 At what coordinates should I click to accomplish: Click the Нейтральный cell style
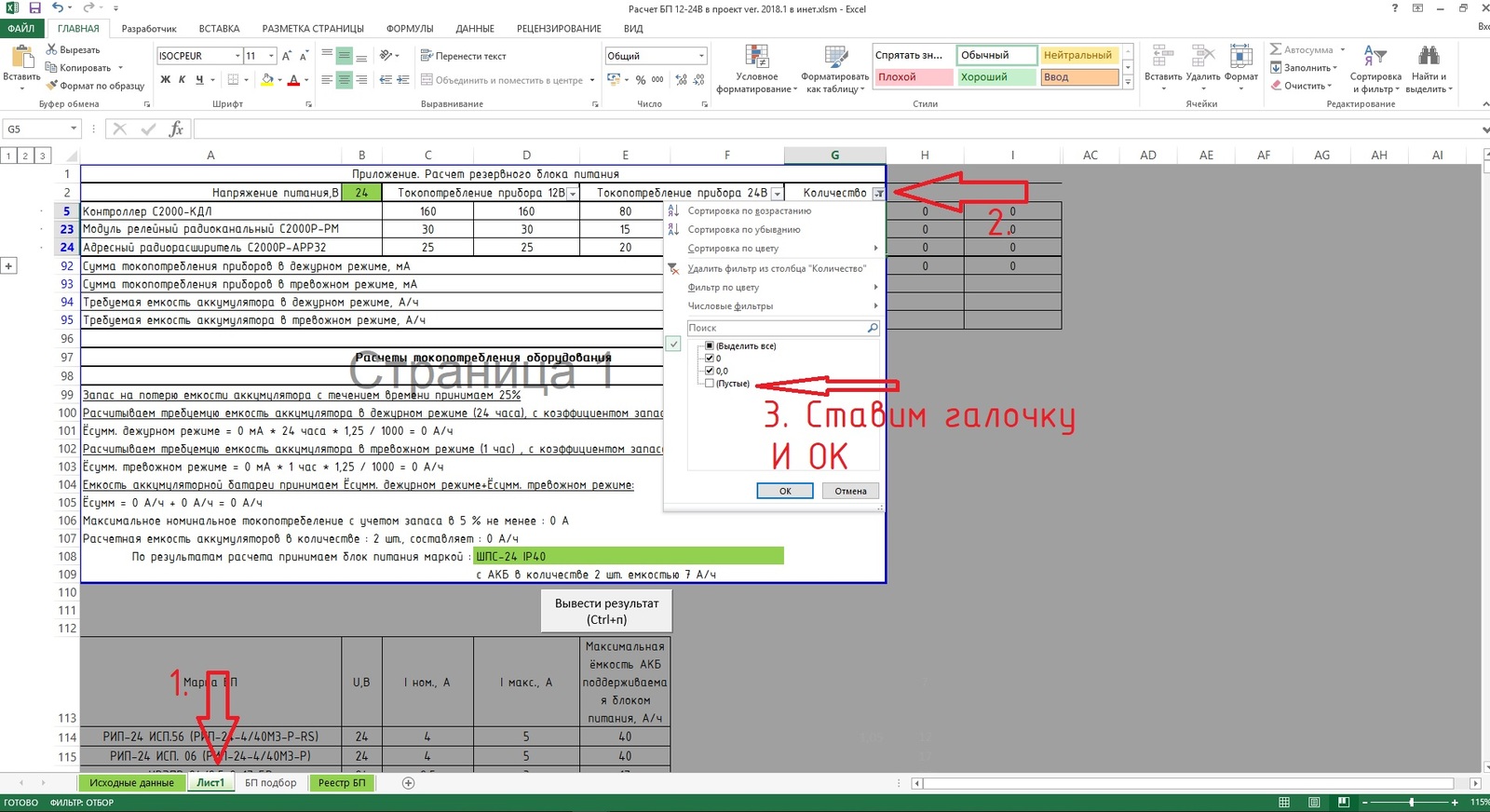coord(1079,55)
